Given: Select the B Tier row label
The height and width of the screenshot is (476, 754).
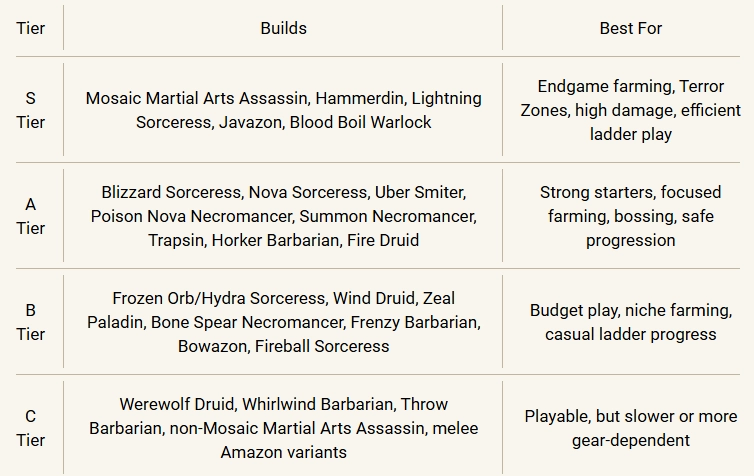Looking at the screenshot, I should point(30,322).
